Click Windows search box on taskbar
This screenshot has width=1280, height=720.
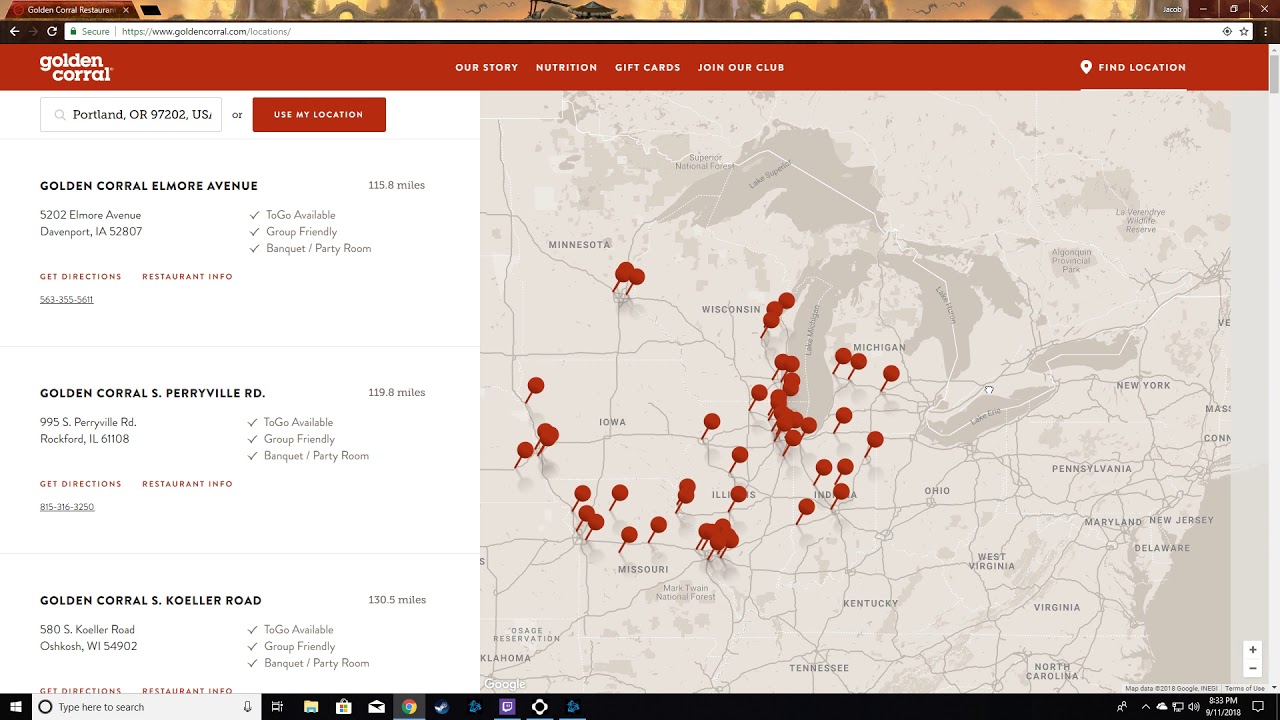(145, 707)
